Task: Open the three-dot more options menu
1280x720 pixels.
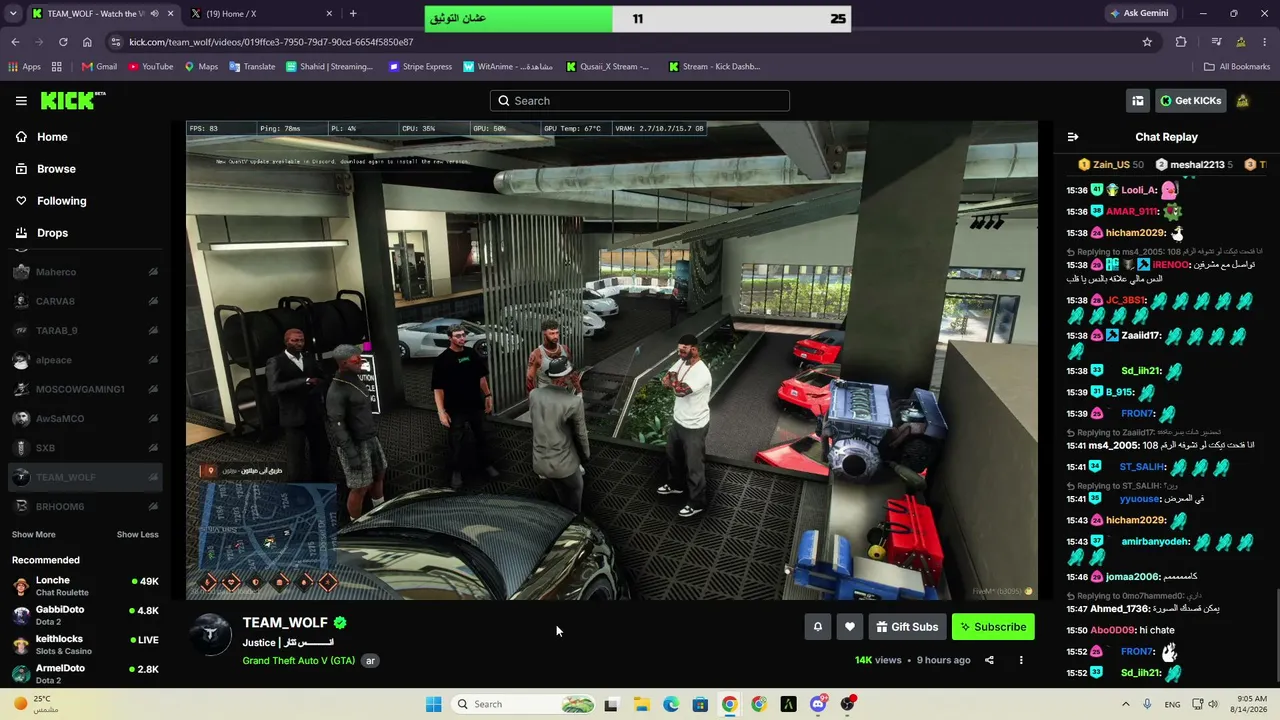Action: [x=1021, y=660]
